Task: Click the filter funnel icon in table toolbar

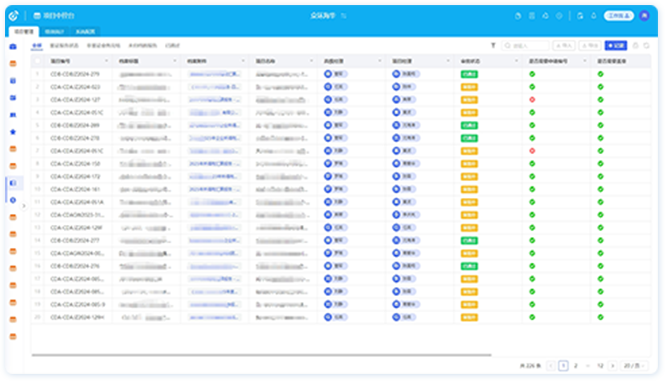Action: 493,45
